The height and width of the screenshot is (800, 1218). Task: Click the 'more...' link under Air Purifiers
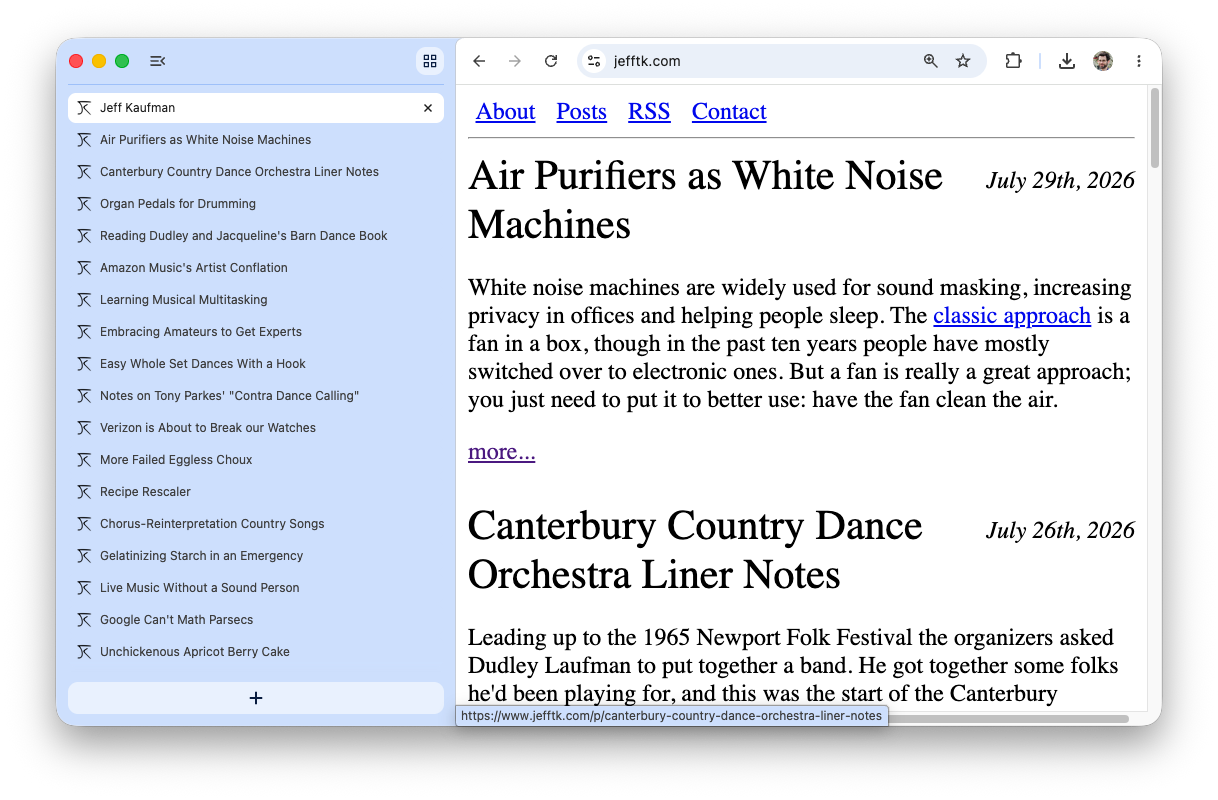[x=501, y=452]
